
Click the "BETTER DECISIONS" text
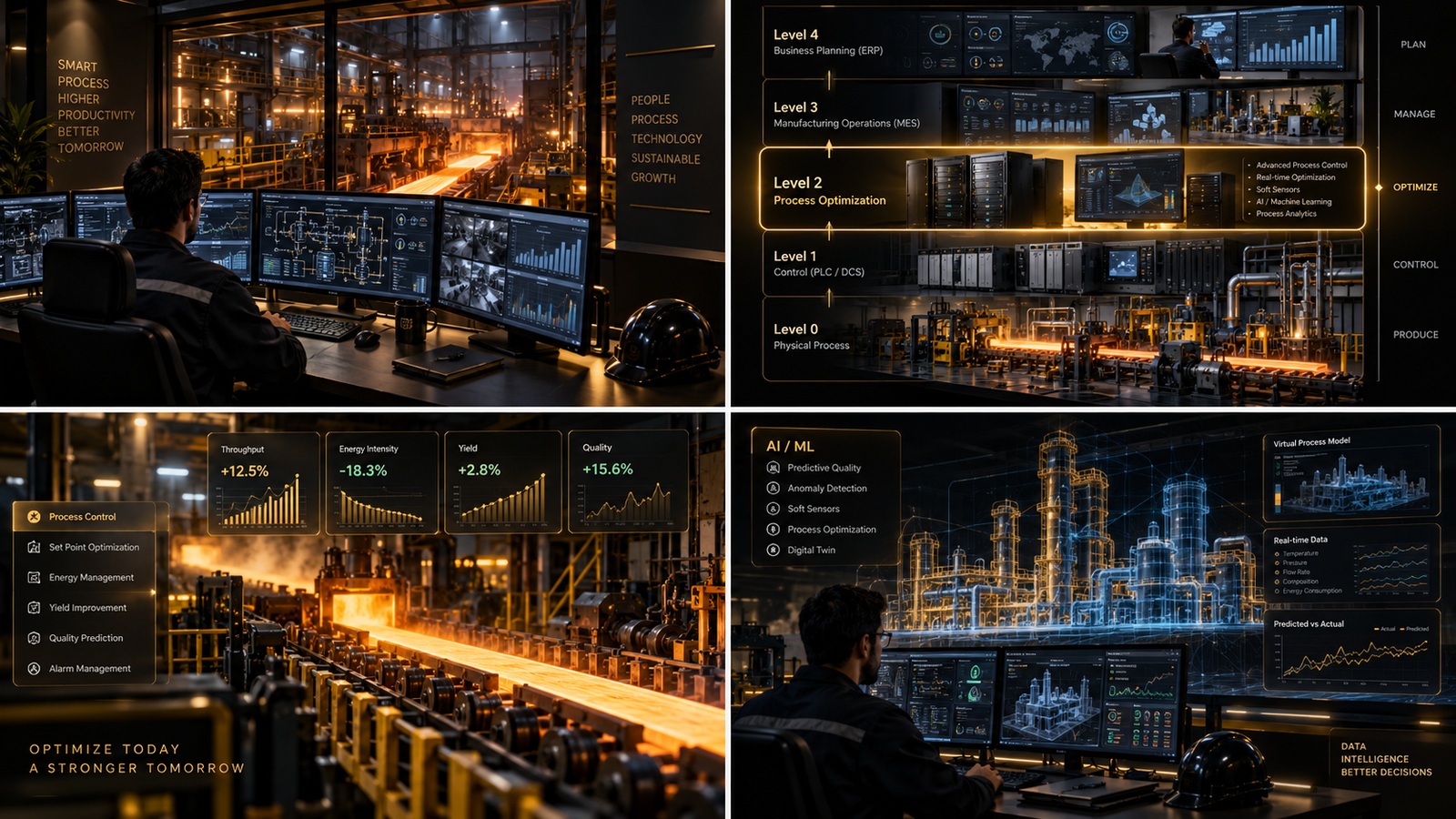tap(1386, 773)
